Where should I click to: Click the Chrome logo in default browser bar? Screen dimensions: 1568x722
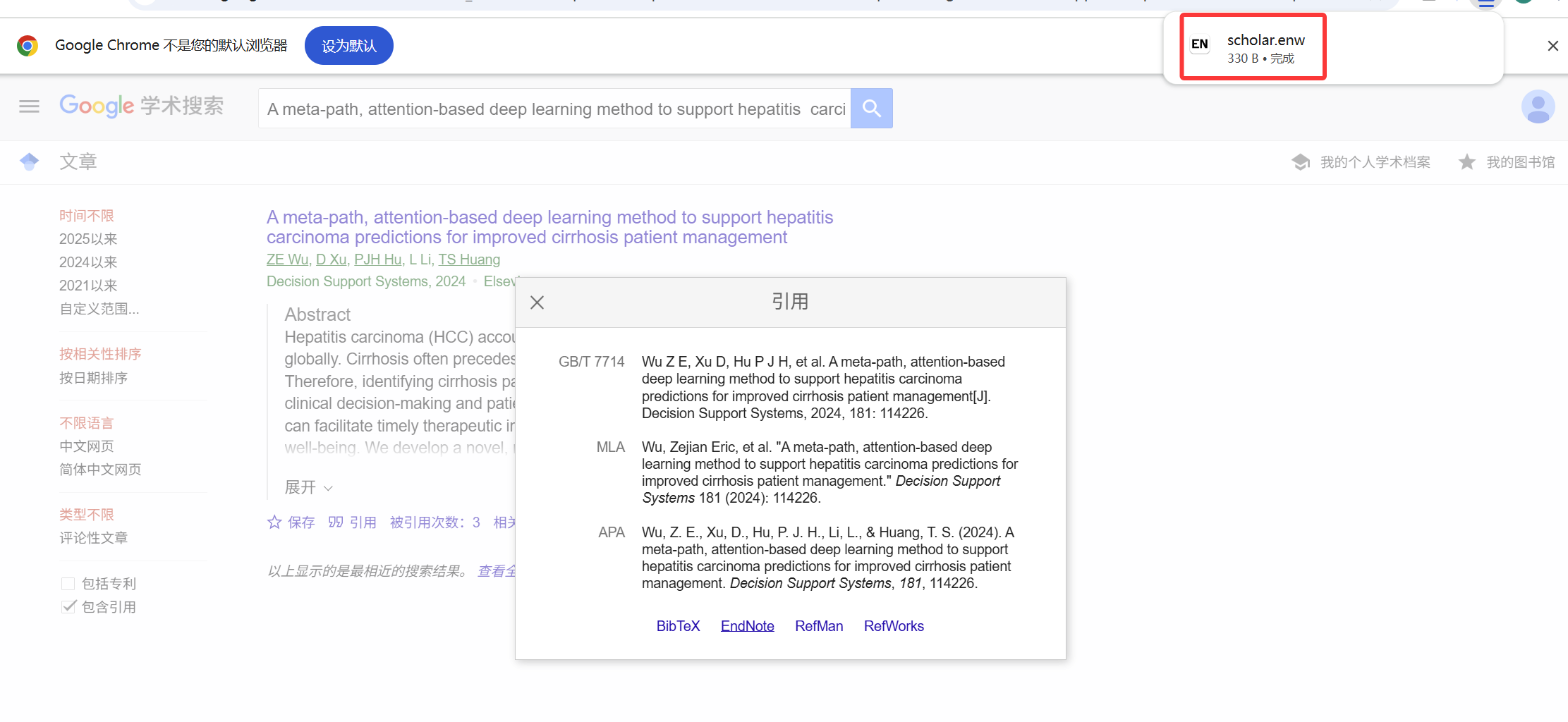tap(28, 46)
